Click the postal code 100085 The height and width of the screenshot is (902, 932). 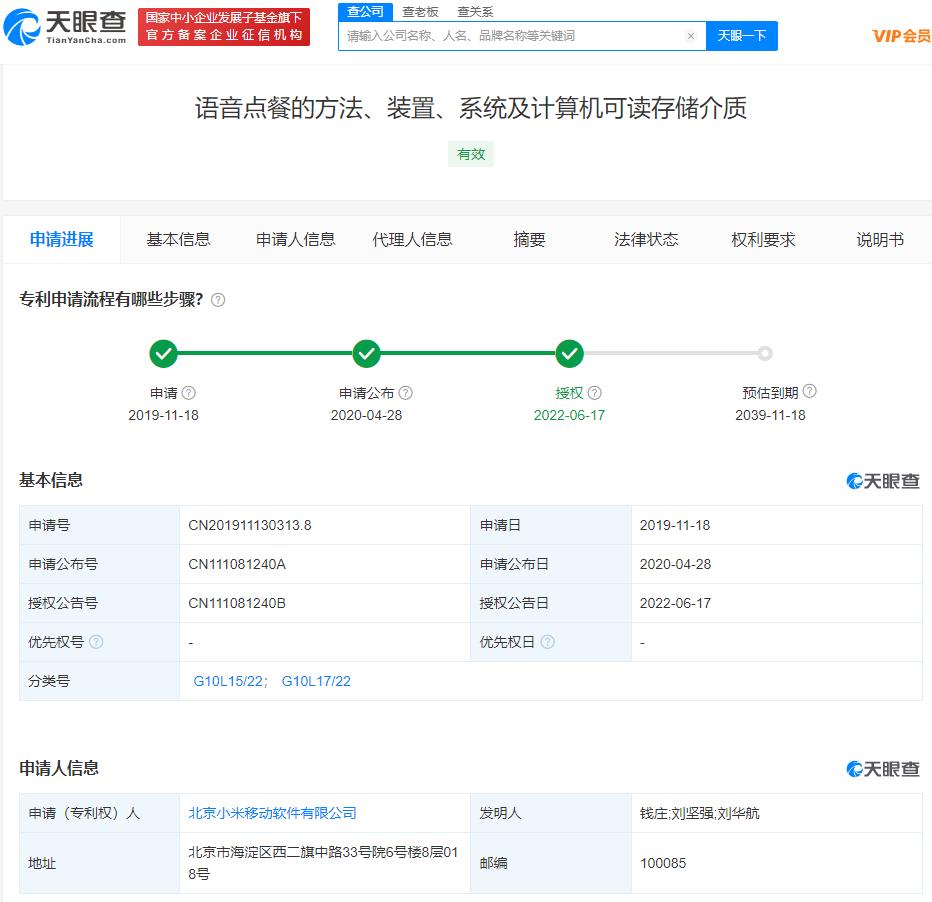pos(663,863)
